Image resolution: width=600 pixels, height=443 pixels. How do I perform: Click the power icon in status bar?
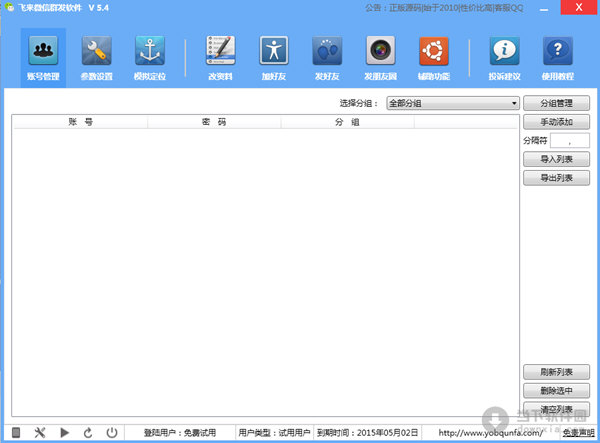click(112, 433)
